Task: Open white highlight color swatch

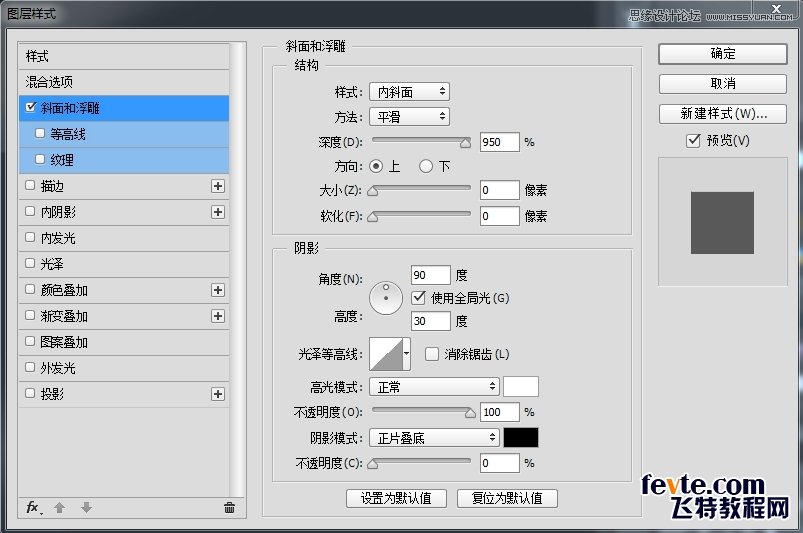Action: [521, 387]
